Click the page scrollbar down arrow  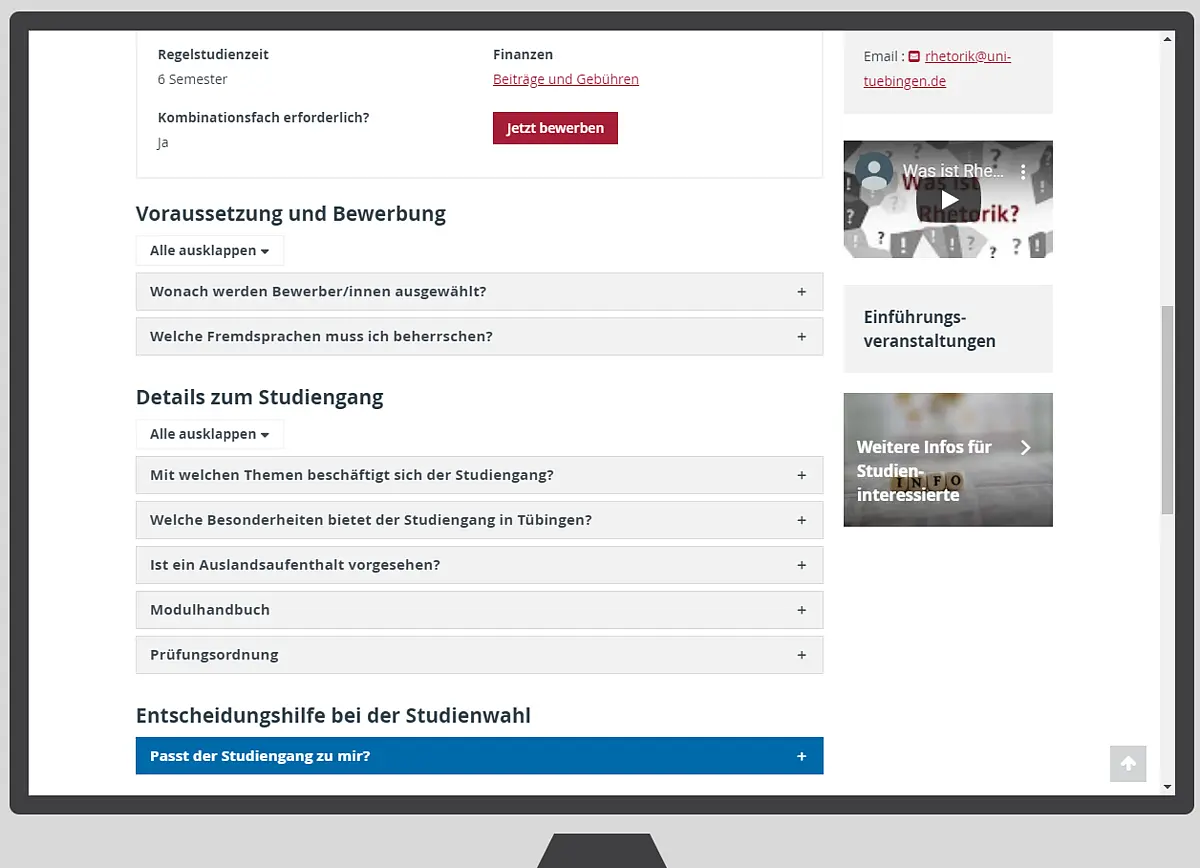coord(1167,787)
